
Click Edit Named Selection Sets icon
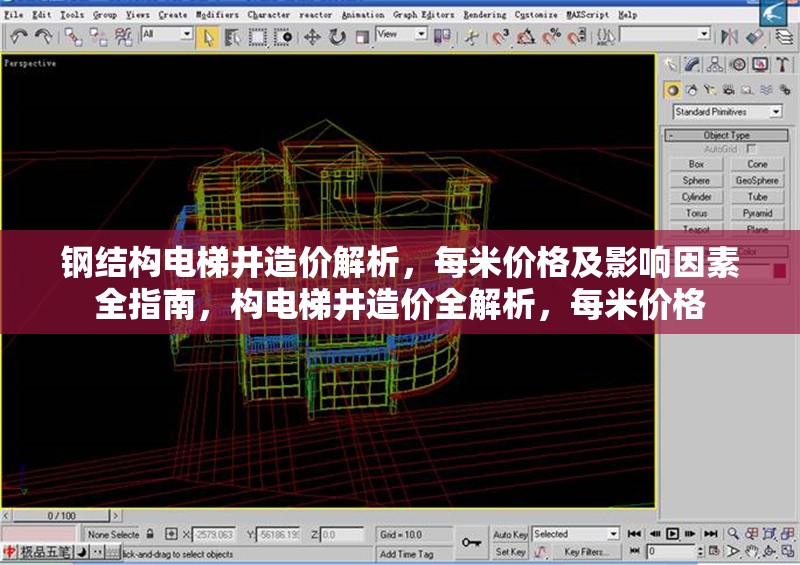[606, 37]
